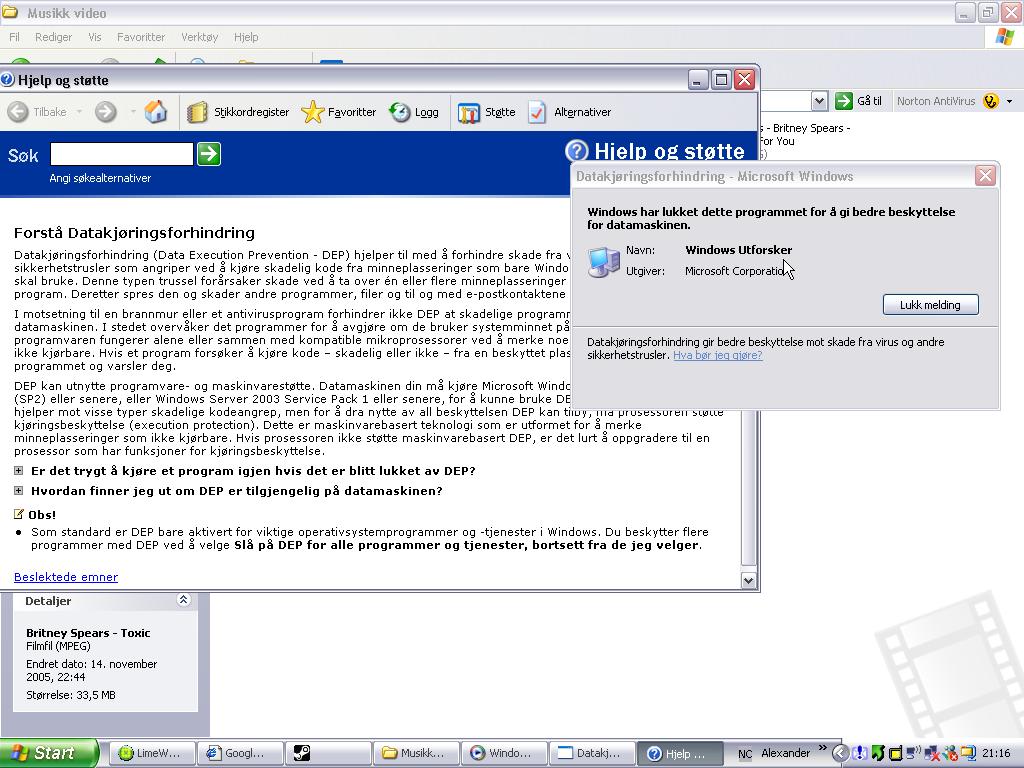Click the yellow screen tray icon
The width and height of the screenshot is (1024, 768).
(x=896, y=754)
